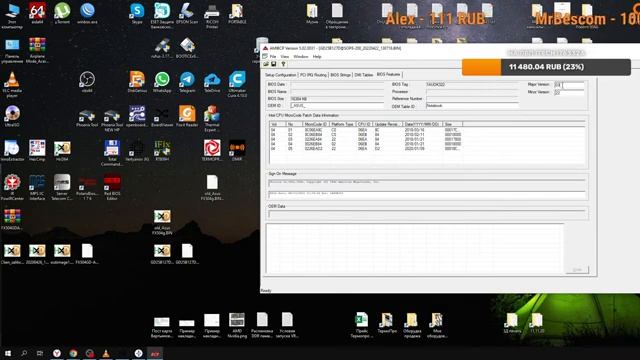The image size is (640, 360).
Task: Click the taskbar Search icon
Action: click(24, 353)
